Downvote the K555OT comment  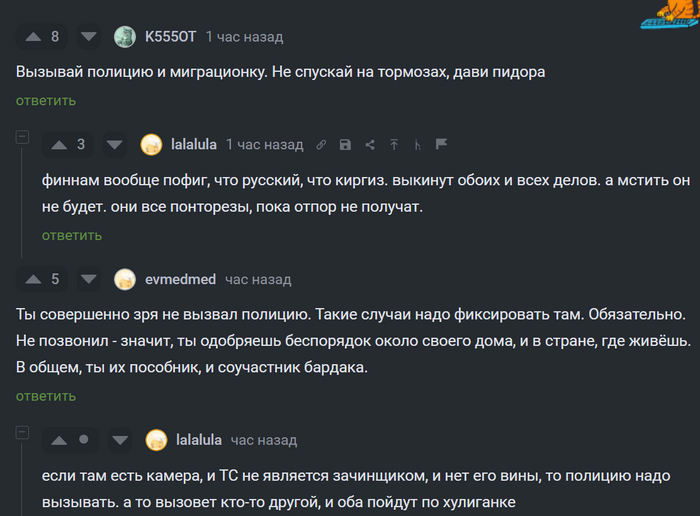click(89, 37)
